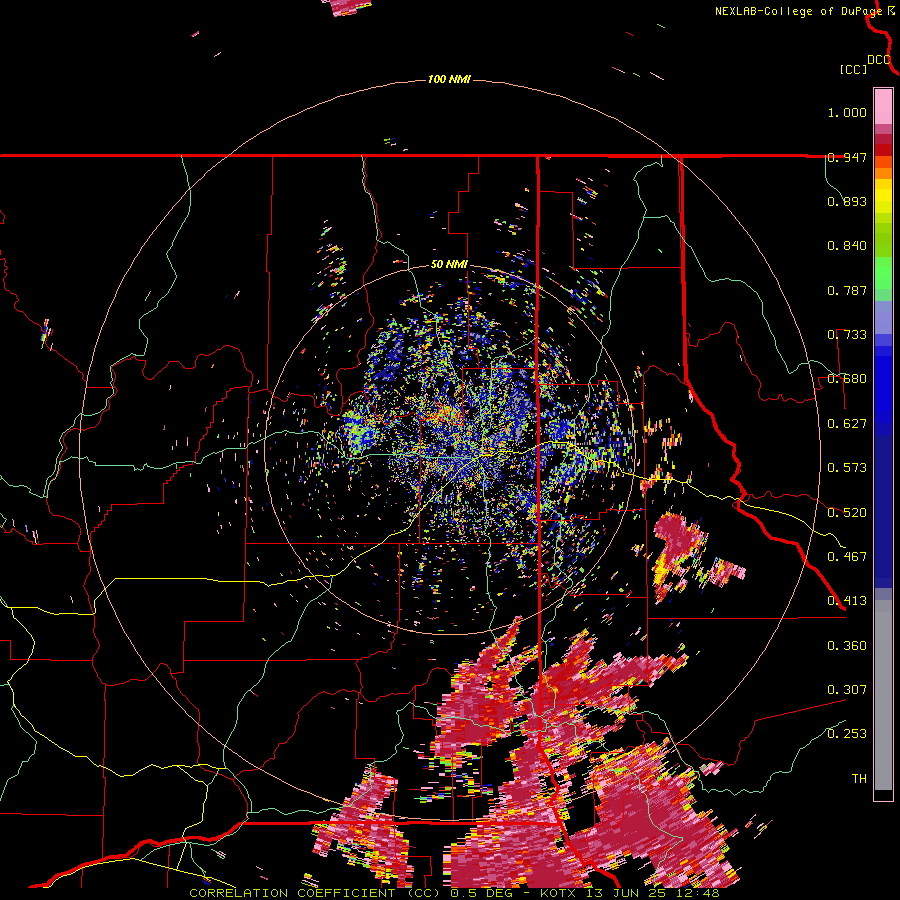This screenshot has width=900, height=900.
Task: Click the [CC] legend title
Action: tap(854, 69)
